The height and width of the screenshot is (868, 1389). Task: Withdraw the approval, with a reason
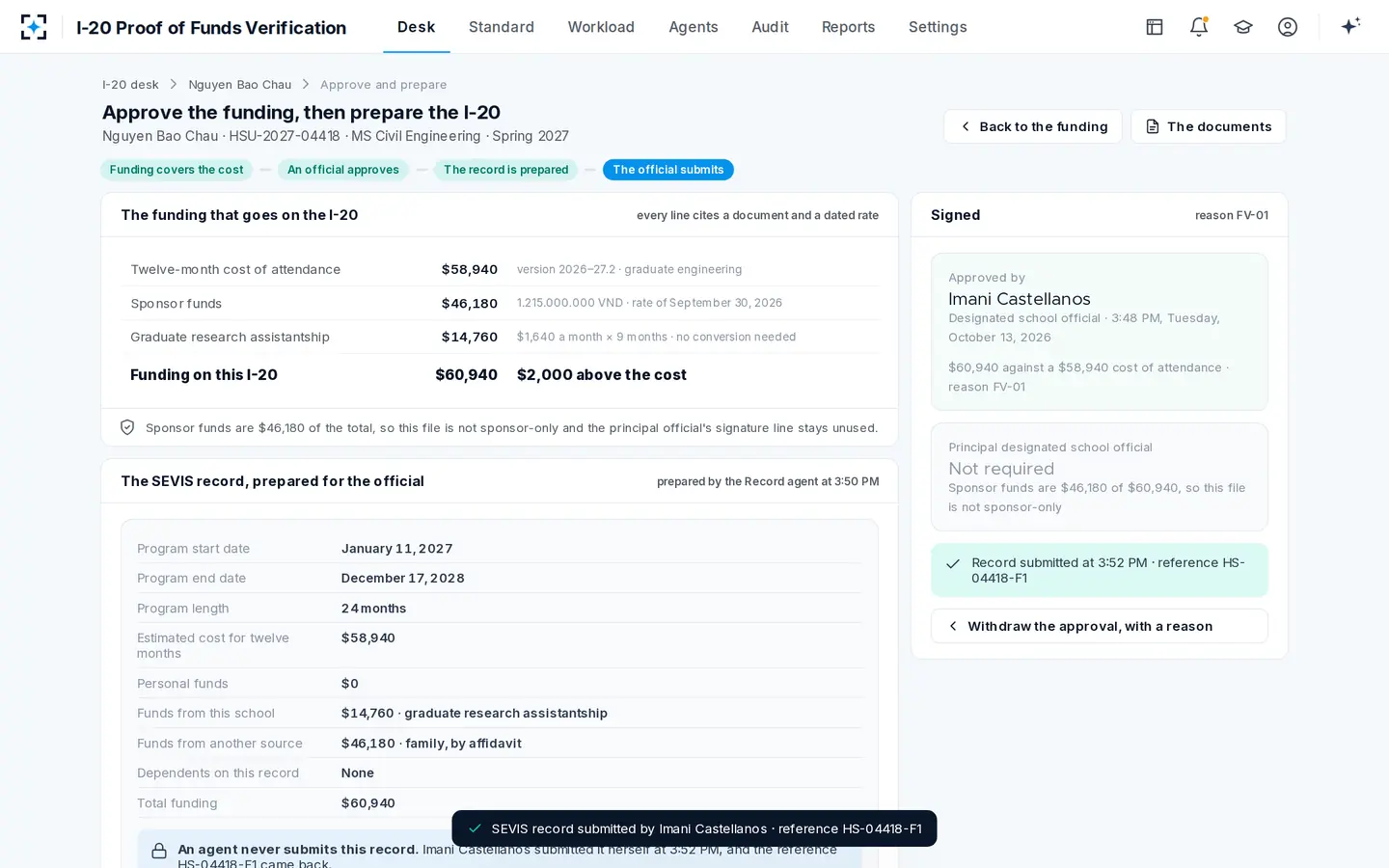(x=1100, y=626)
